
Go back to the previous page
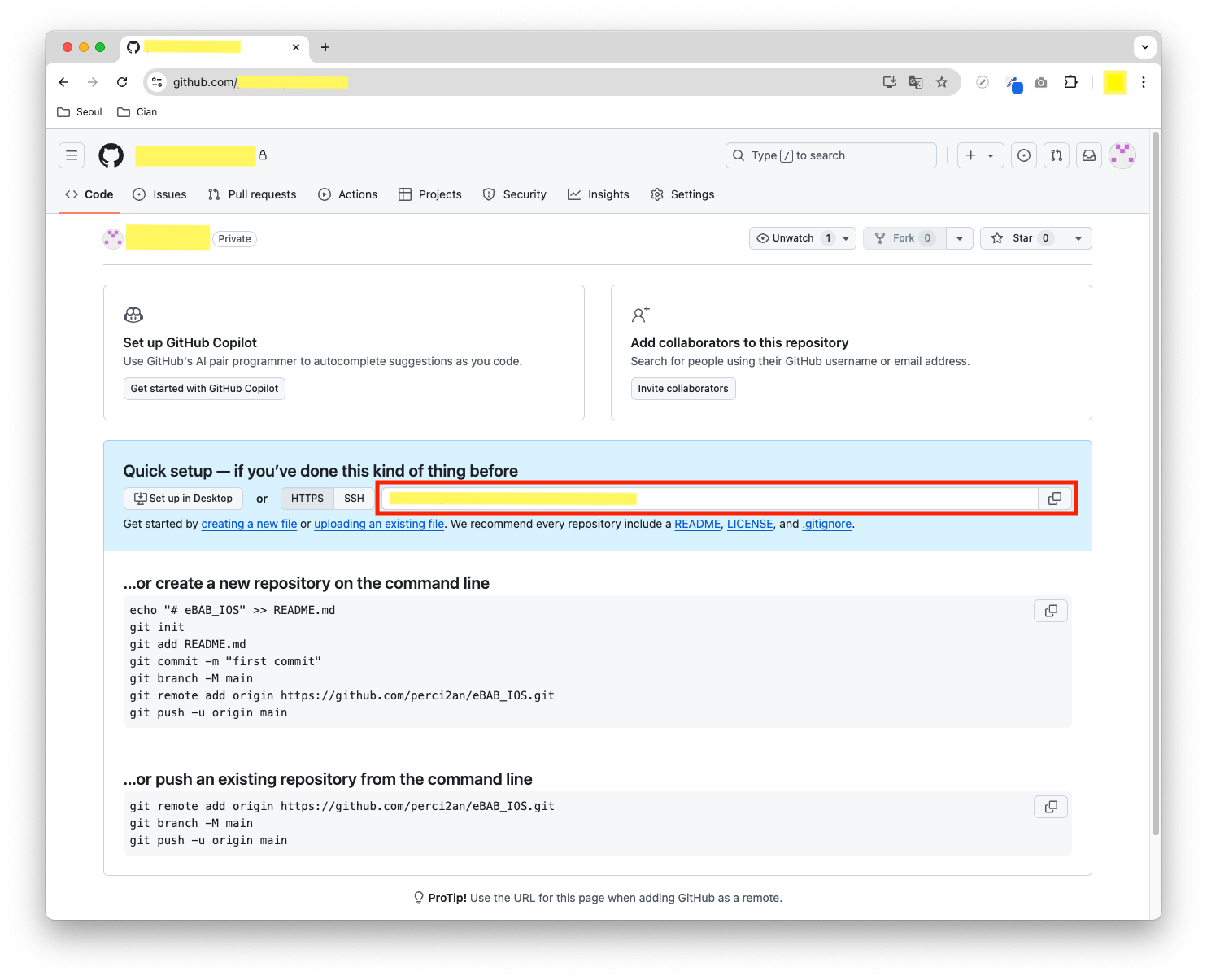pyautogui.click(x=63, y=82)
